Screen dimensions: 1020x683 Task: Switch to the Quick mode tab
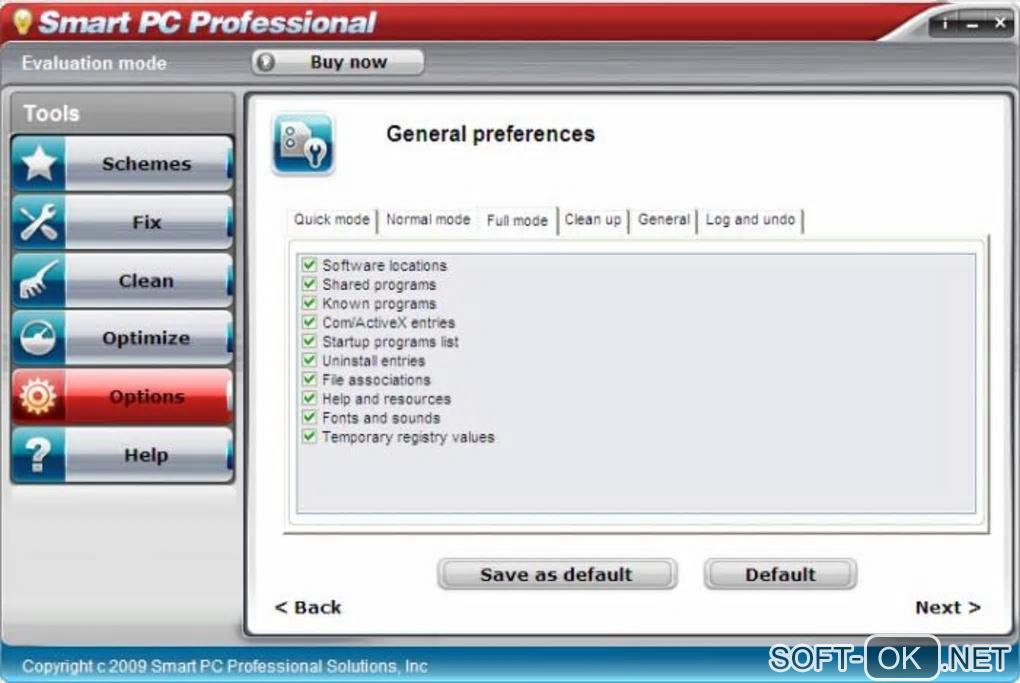point(332,219)
